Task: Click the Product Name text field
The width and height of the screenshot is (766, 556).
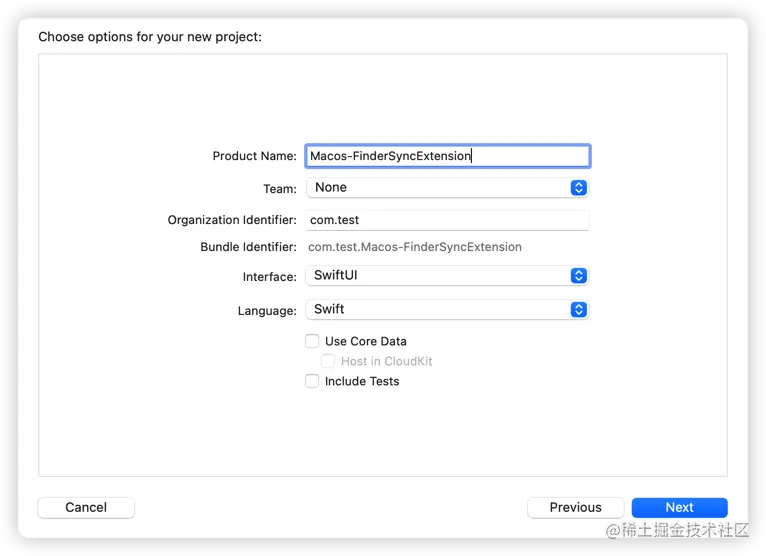Action: tap(447, 156)
